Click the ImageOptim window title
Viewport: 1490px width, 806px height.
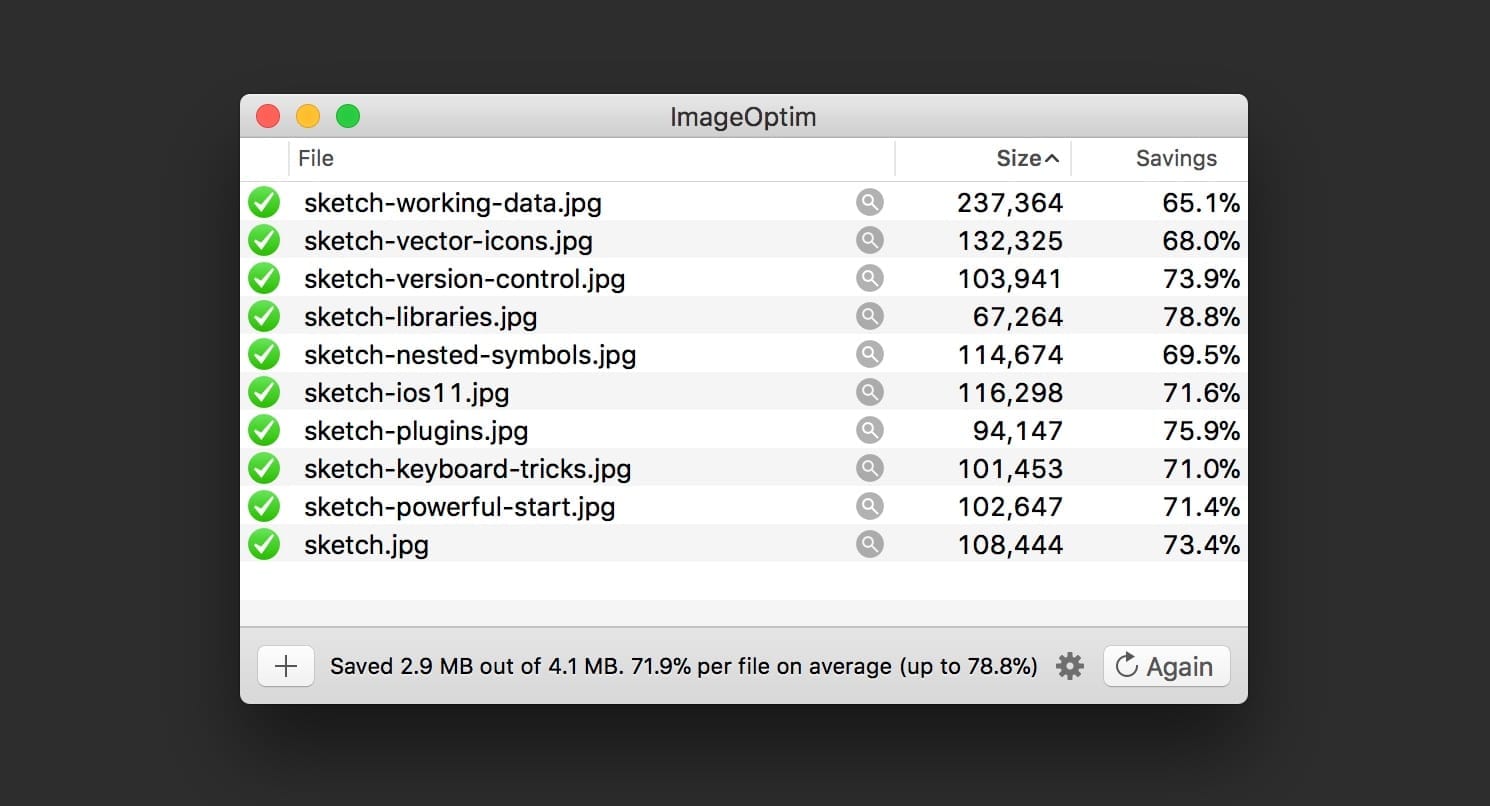pos(742,117)
